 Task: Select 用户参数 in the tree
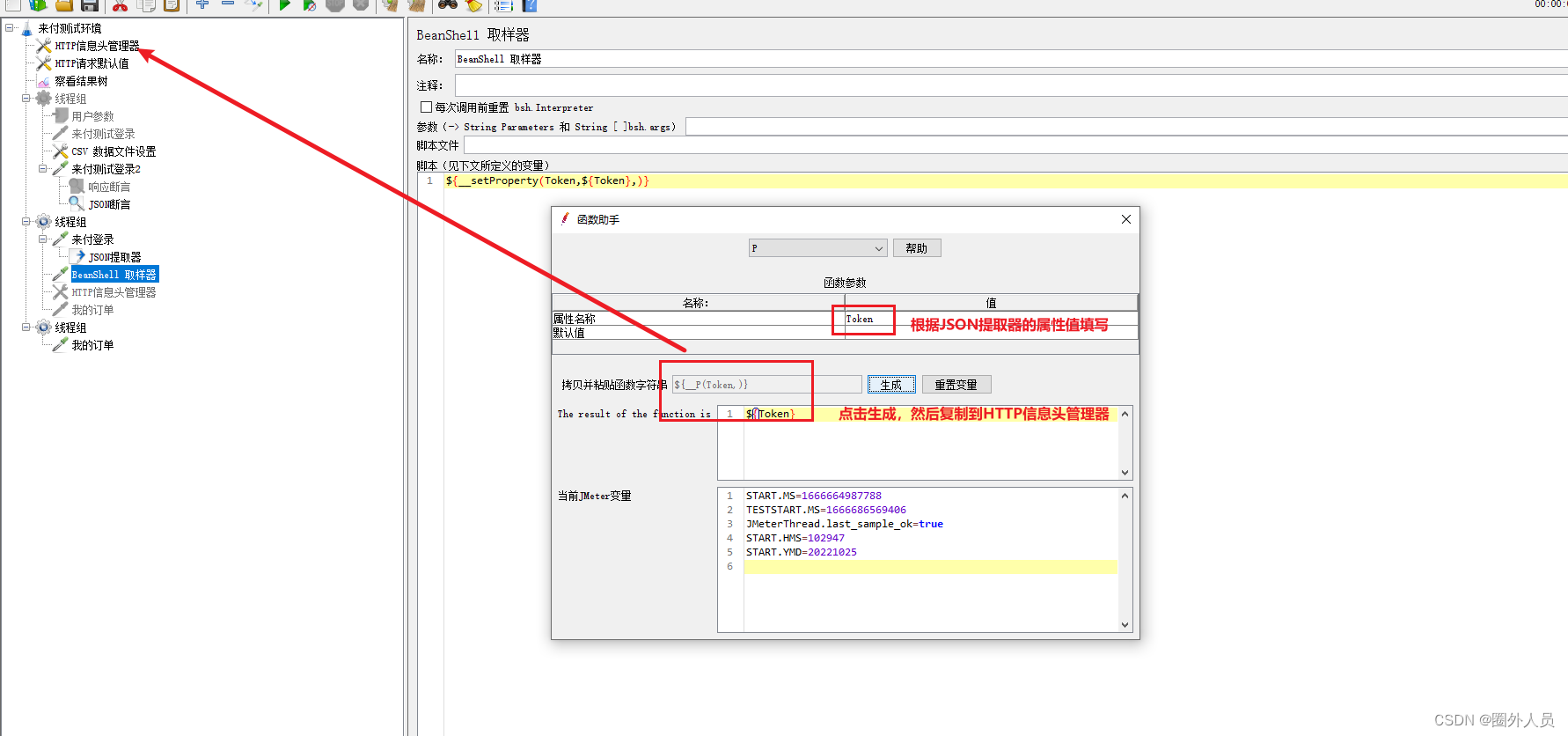click(92, 116)
